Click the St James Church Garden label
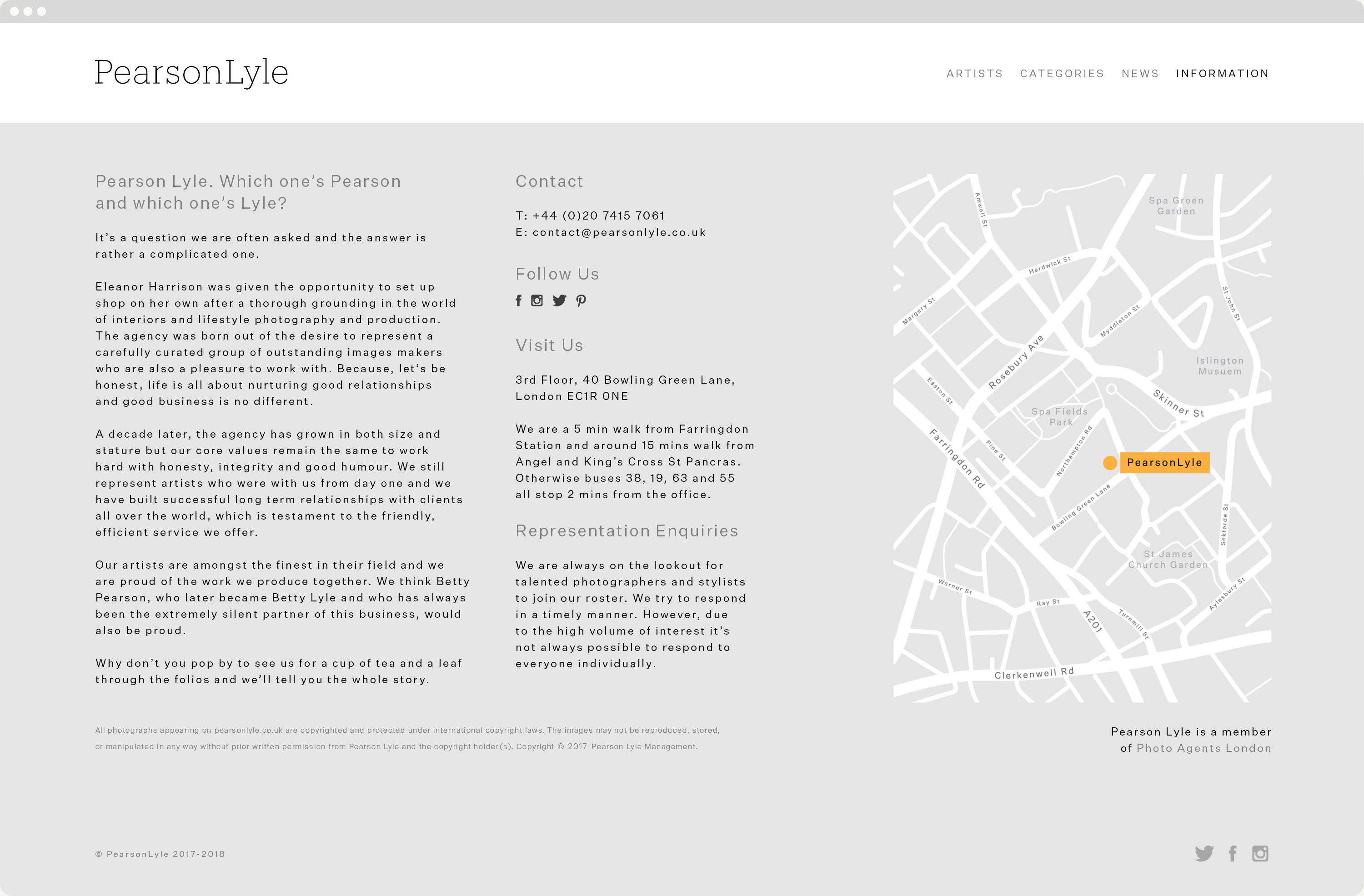 pos(1168,559)
